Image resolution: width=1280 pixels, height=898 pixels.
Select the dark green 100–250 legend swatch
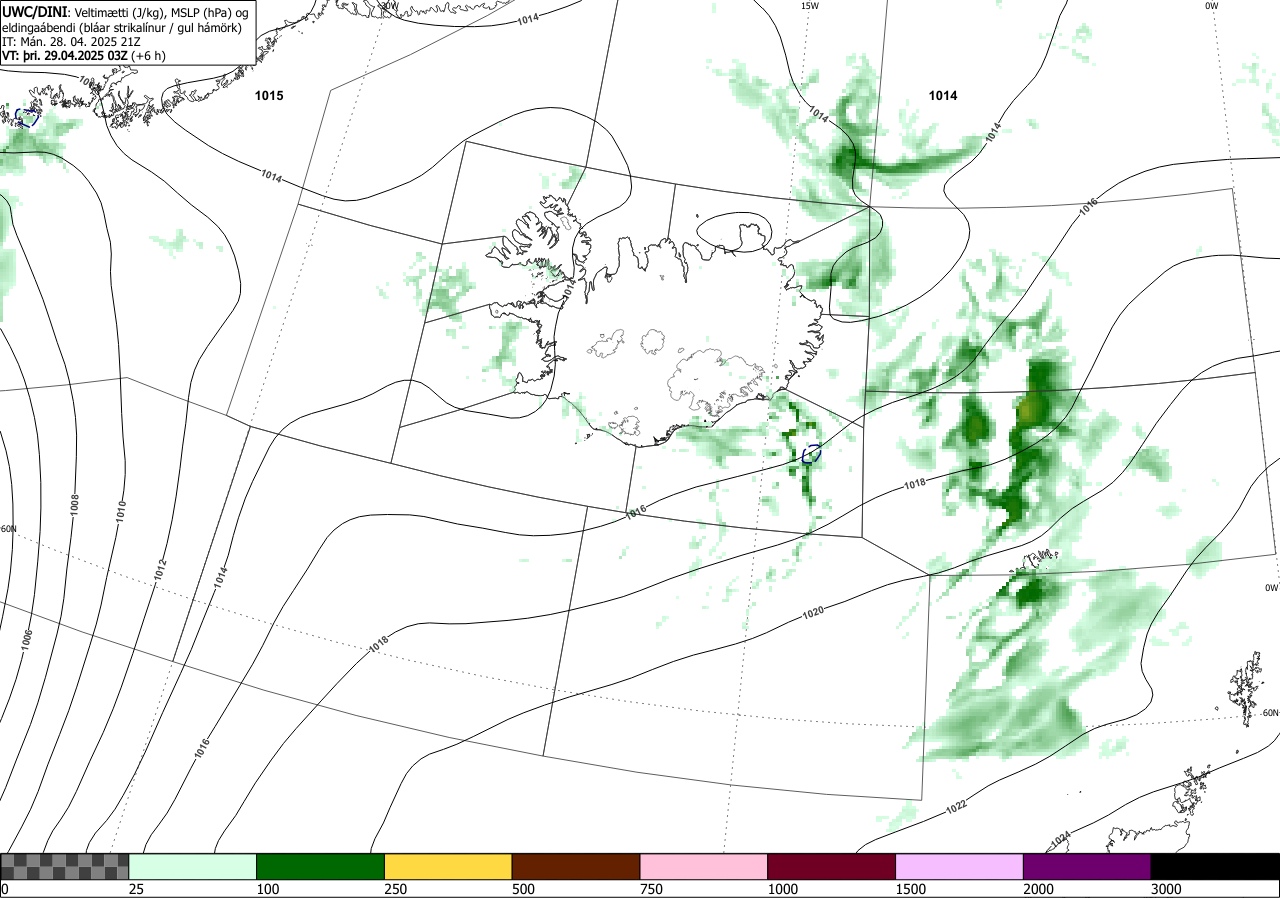pos(321,866)
